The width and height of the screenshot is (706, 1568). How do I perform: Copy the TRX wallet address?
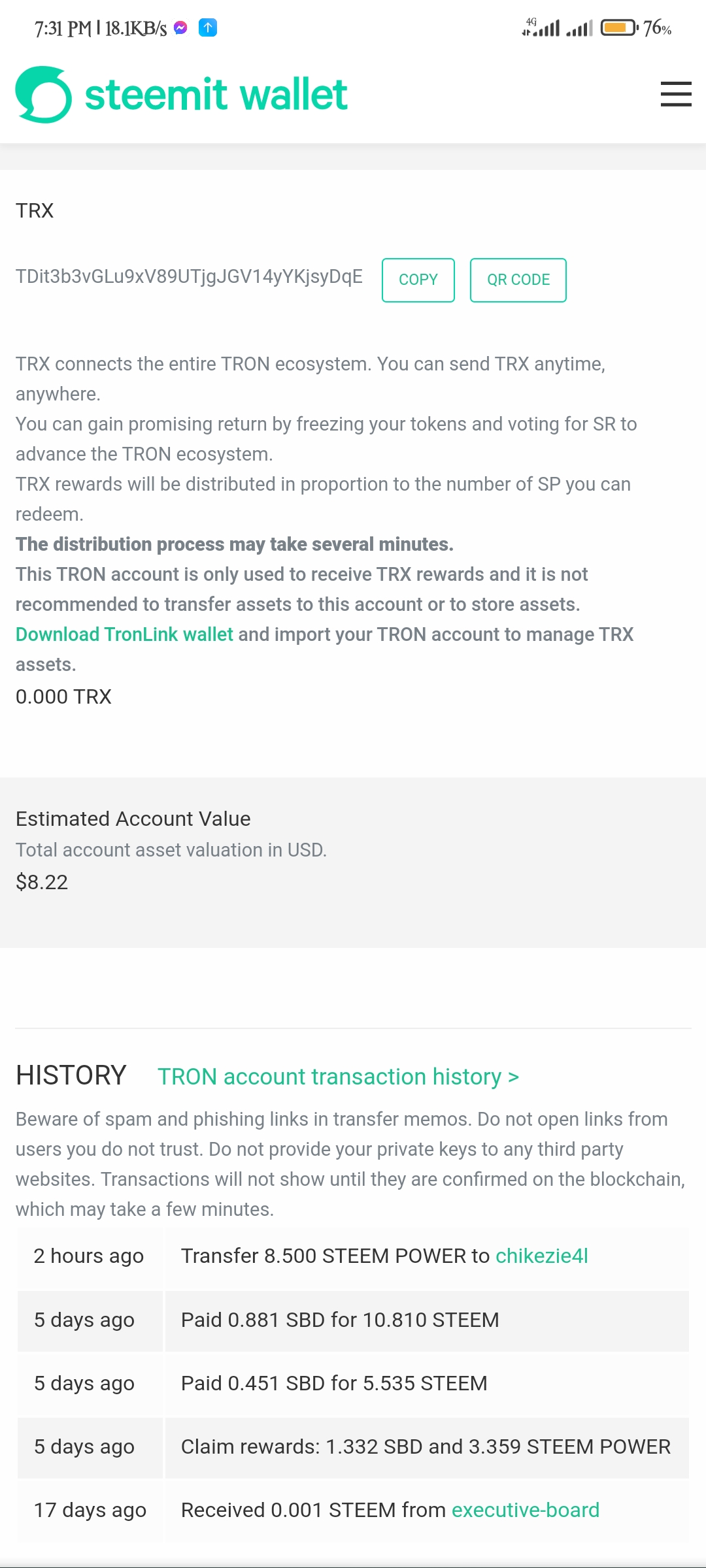coord(418,280)
